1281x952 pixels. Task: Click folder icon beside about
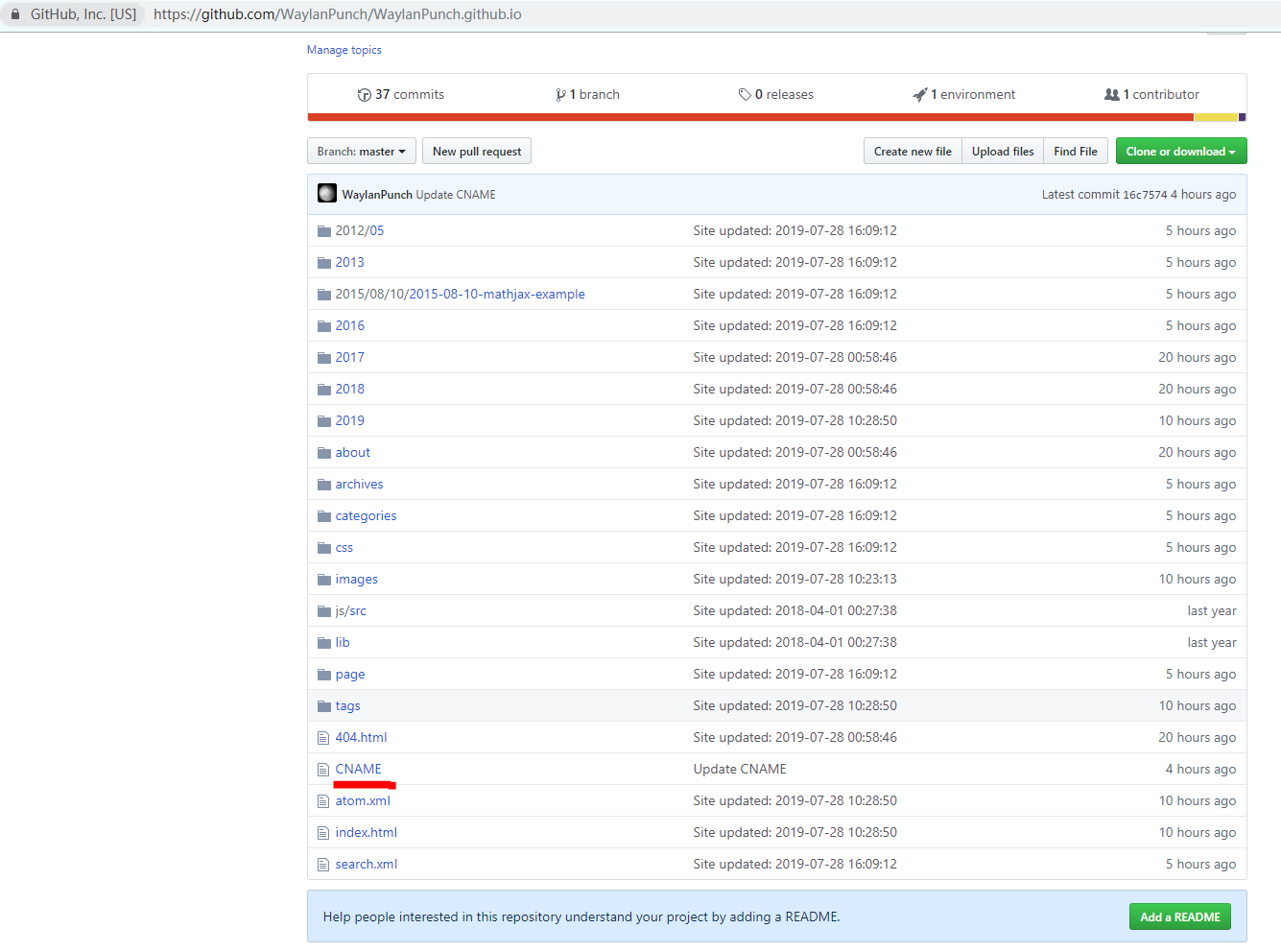pyautogui.click(x=324, y=453)
